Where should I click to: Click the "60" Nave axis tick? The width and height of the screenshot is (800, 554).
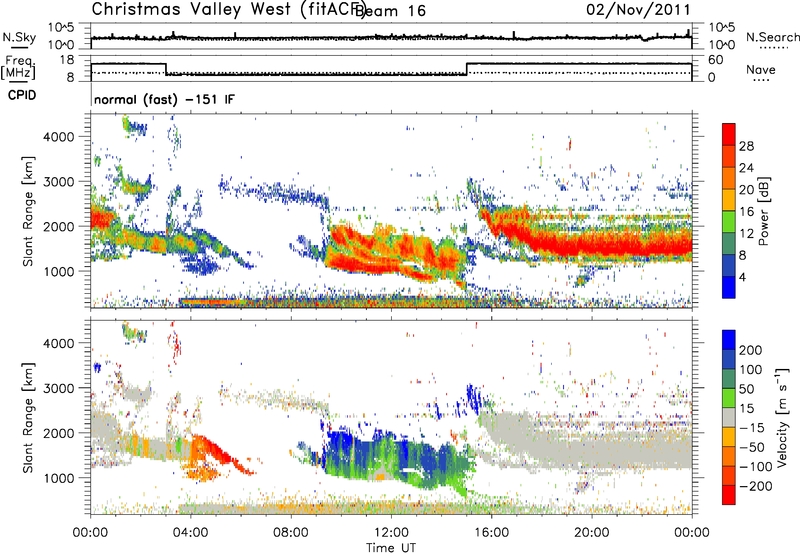pyautogui.click(x=716, y=60)
